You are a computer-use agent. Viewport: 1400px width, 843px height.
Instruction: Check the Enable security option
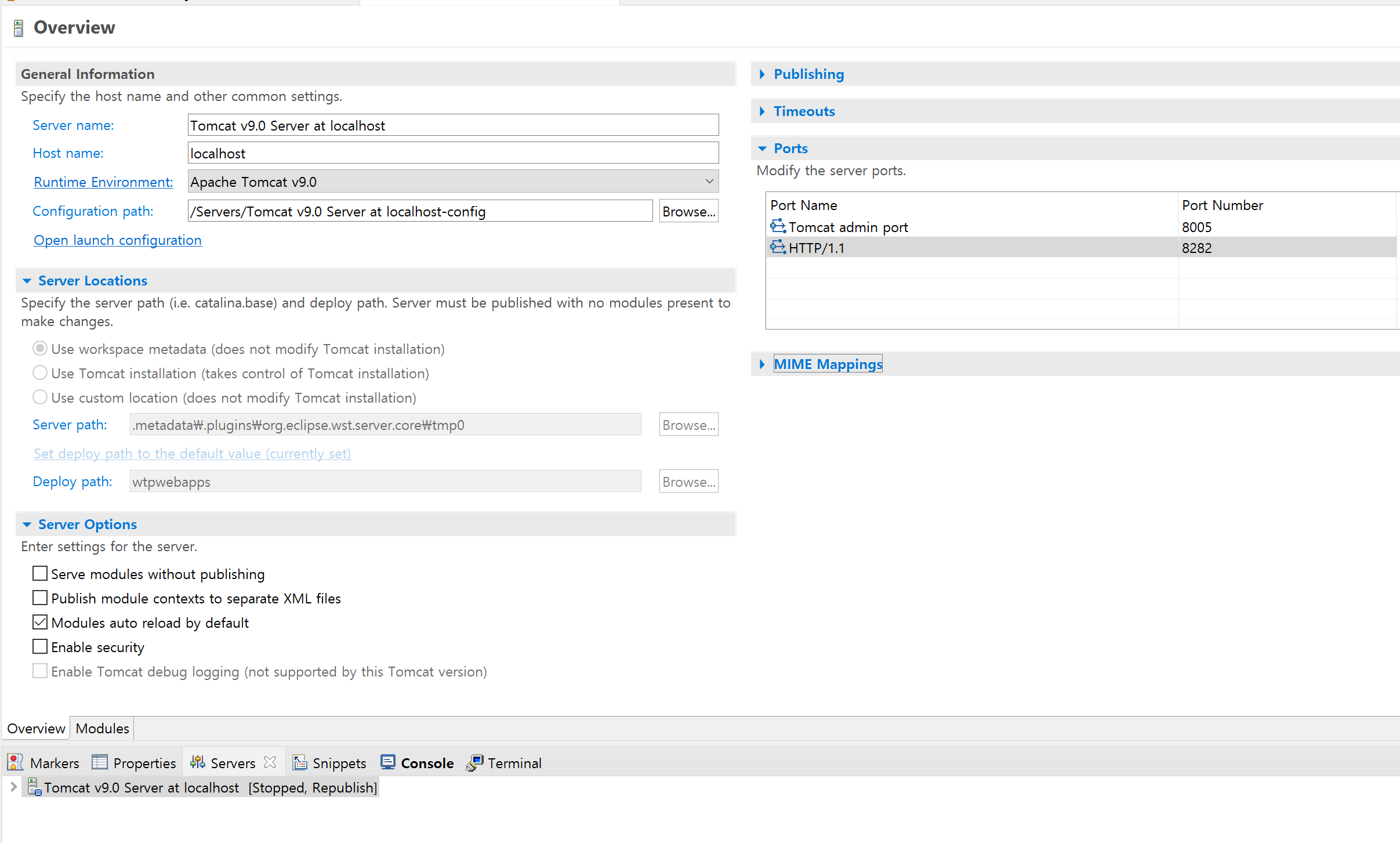[x=39, y=646]
